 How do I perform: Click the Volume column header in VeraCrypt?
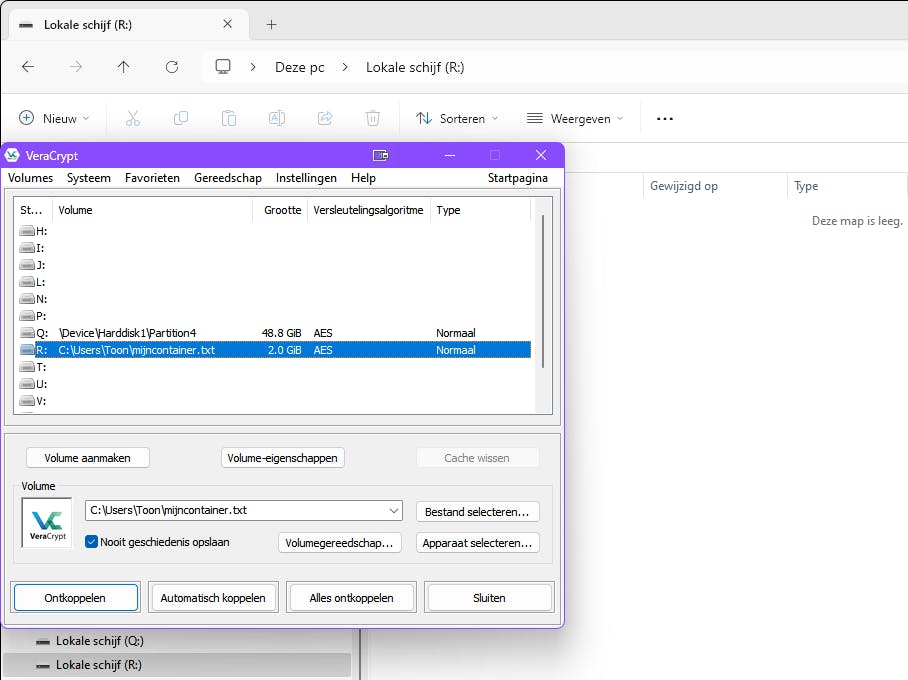pyautogui.click(x=153, y=210)
